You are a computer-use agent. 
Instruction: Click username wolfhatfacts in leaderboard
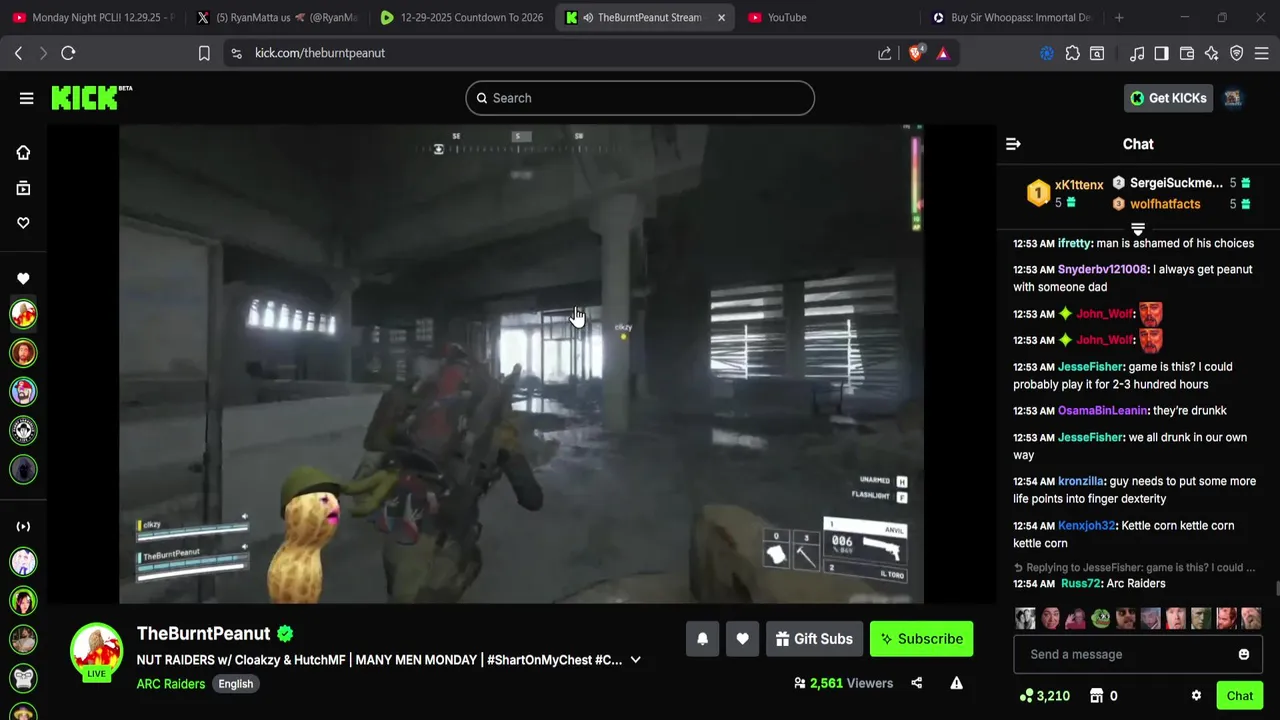click(1165, 204)
